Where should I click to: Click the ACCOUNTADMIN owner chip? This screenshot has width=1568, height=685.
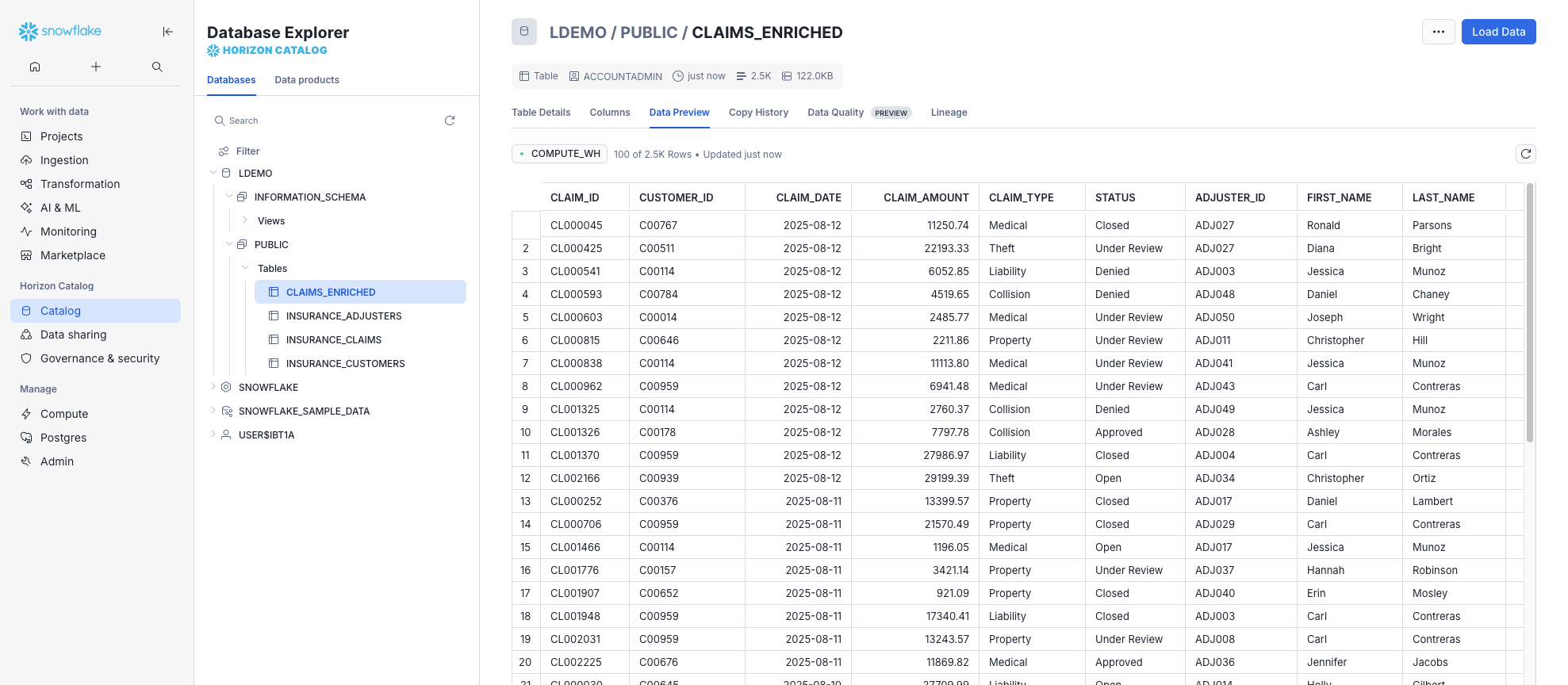pyautogui.click(x=615, y=76)
